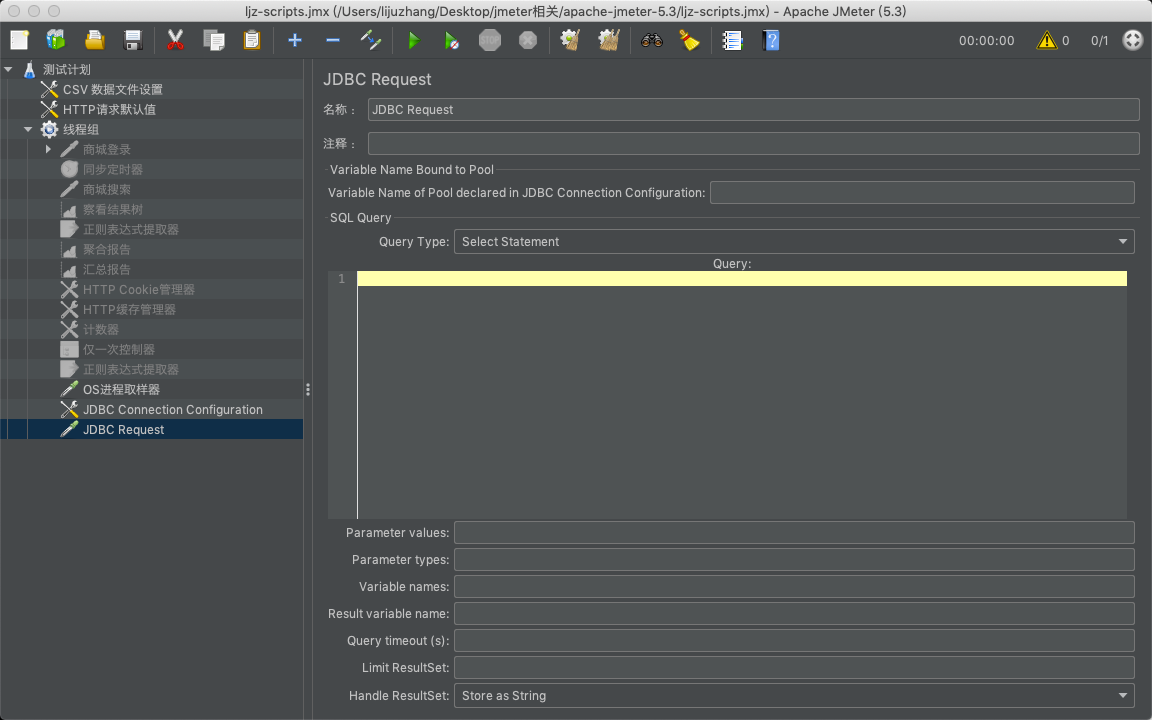Expand all with the plus icon
The image size is (1152, 720).
coord(295,40)
